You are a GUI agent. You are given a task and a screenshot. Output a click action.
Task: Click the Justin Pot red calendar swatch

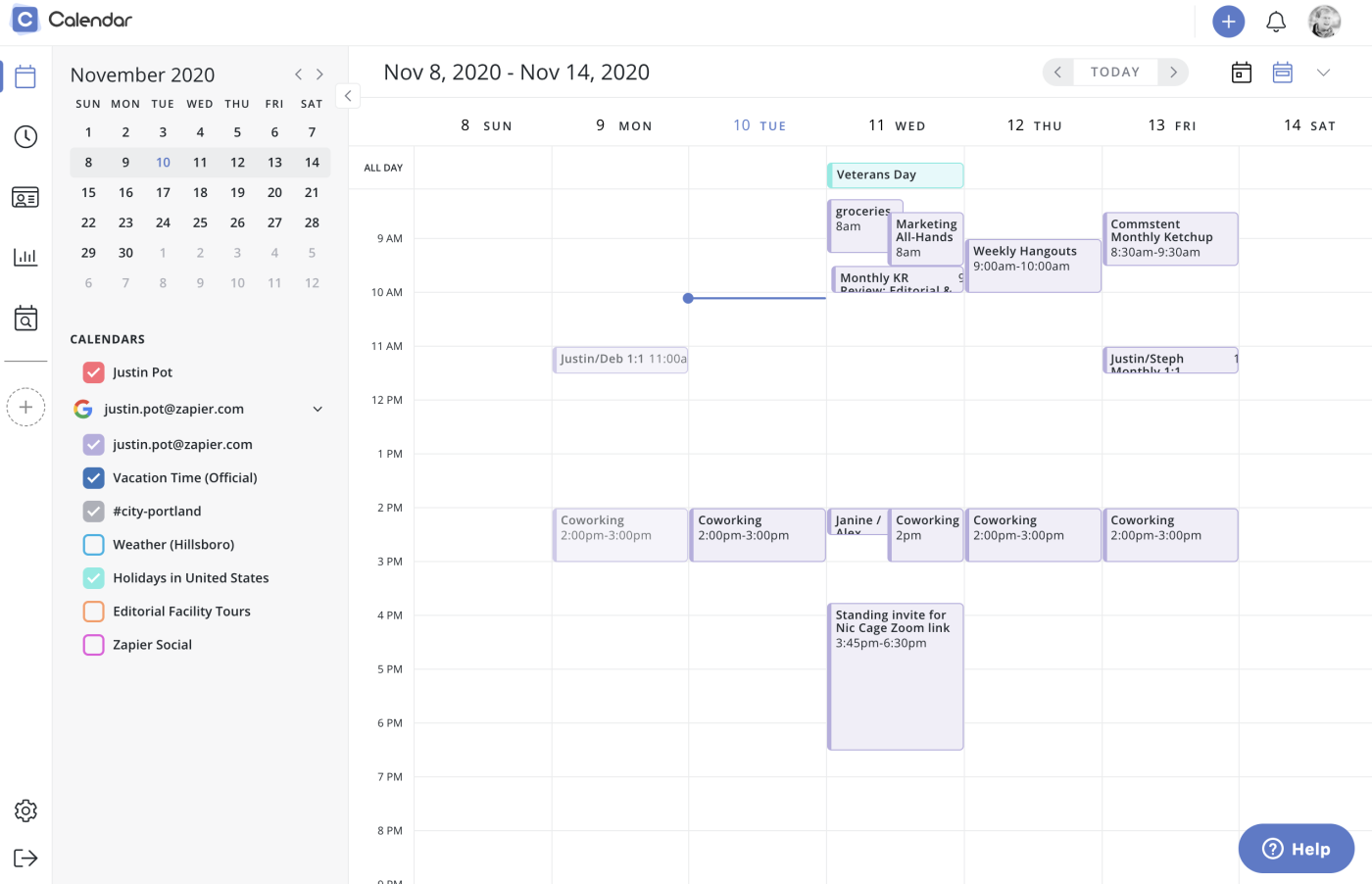point(94,372)
